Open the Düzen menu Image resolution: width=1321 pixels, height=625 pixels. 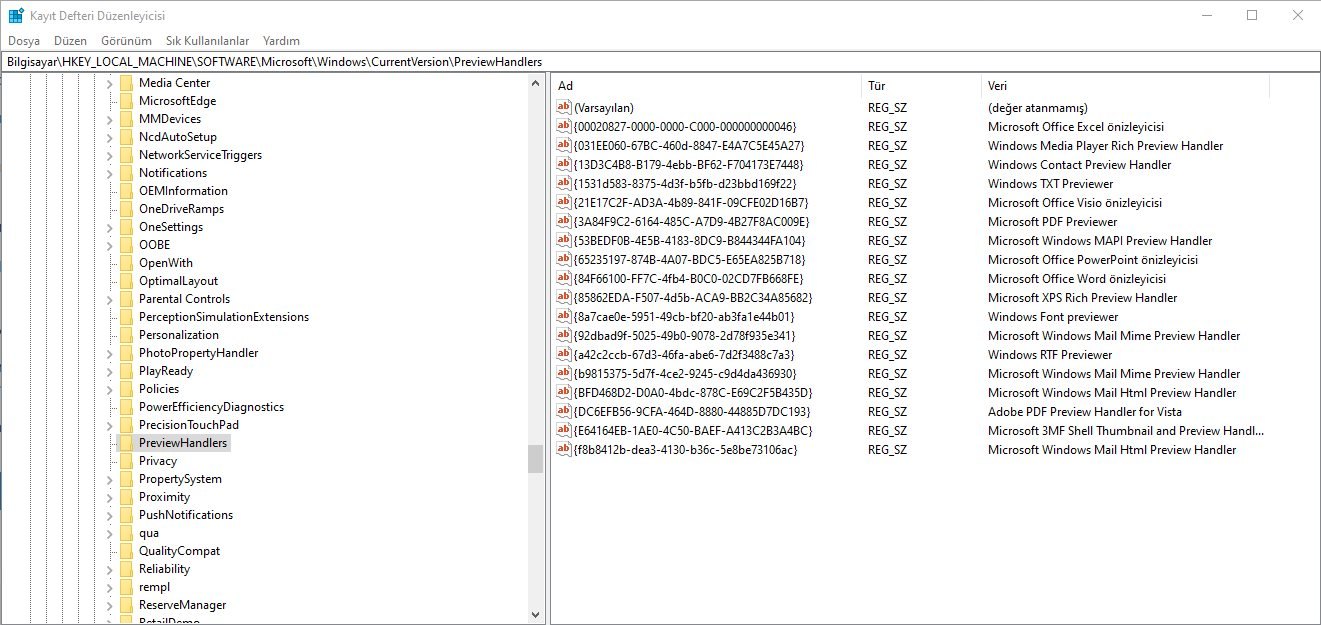(70, 41)
